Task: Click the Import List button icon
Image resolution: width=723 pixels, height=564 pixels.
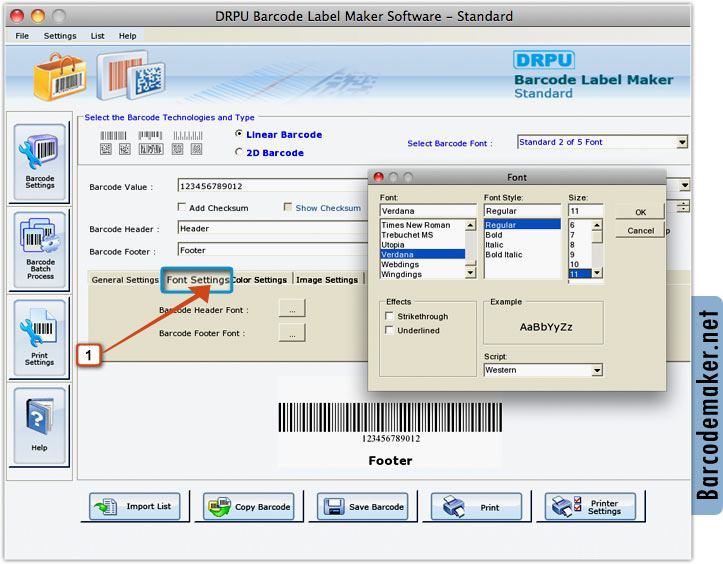Action: tap(106, 506)
